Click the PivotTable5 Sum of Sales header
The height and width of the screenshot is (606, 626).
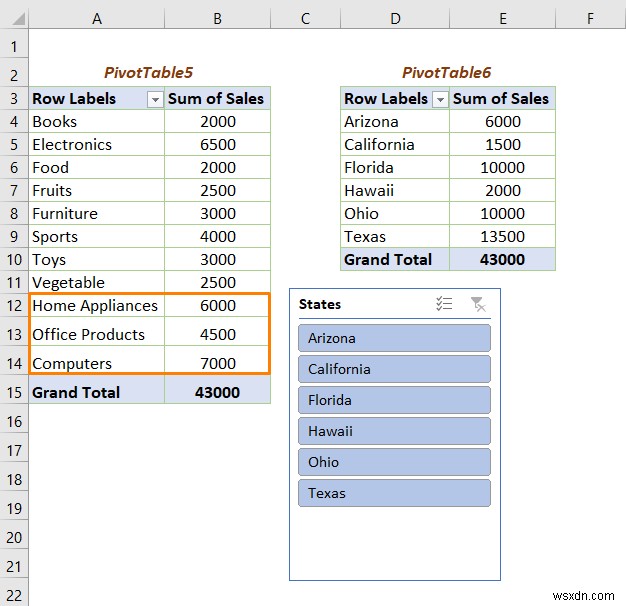[x=216, y=99]
